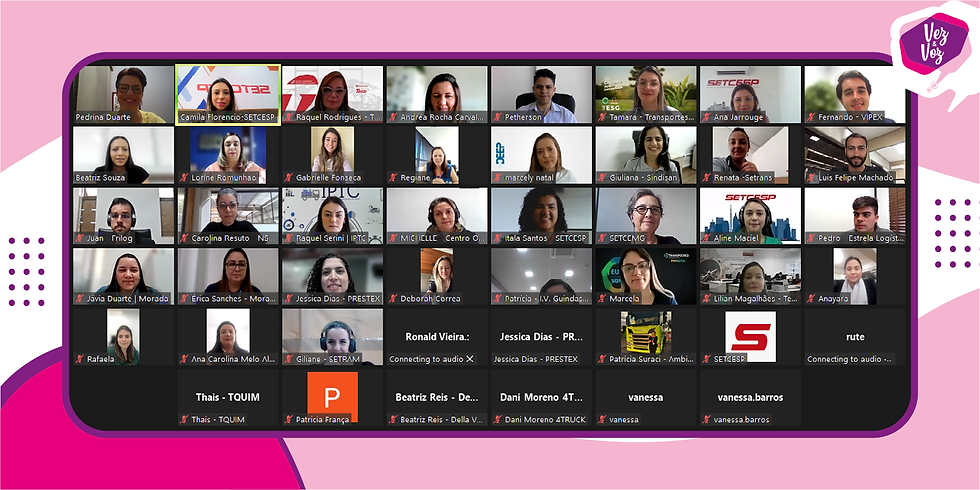
Task: Click Connecting to audio label under rute
Action: pos(850,359)
